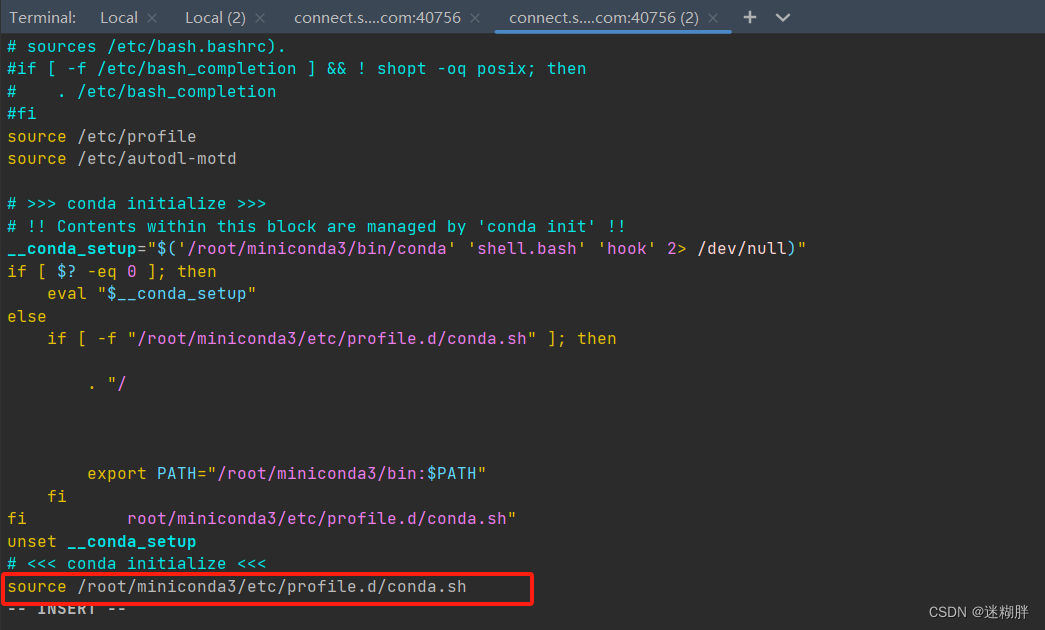Image resolution: width=1045 pixels, height=630 pixels.
Task: Click the '__conda_setup=' assignment line
Action: (x=407, y=249)
